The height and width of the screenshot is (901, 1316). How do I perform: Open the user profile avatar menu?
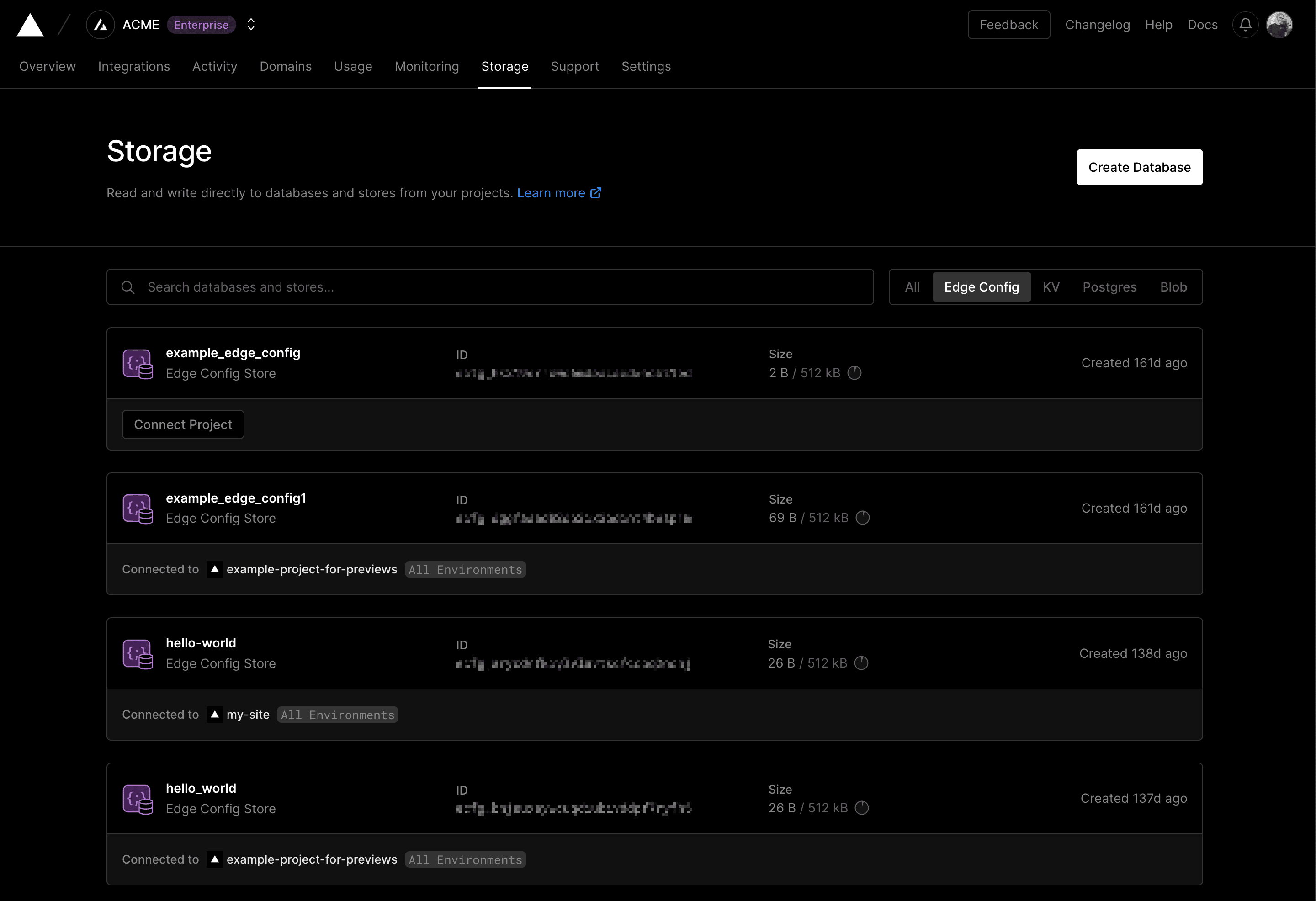point(1279,25)
